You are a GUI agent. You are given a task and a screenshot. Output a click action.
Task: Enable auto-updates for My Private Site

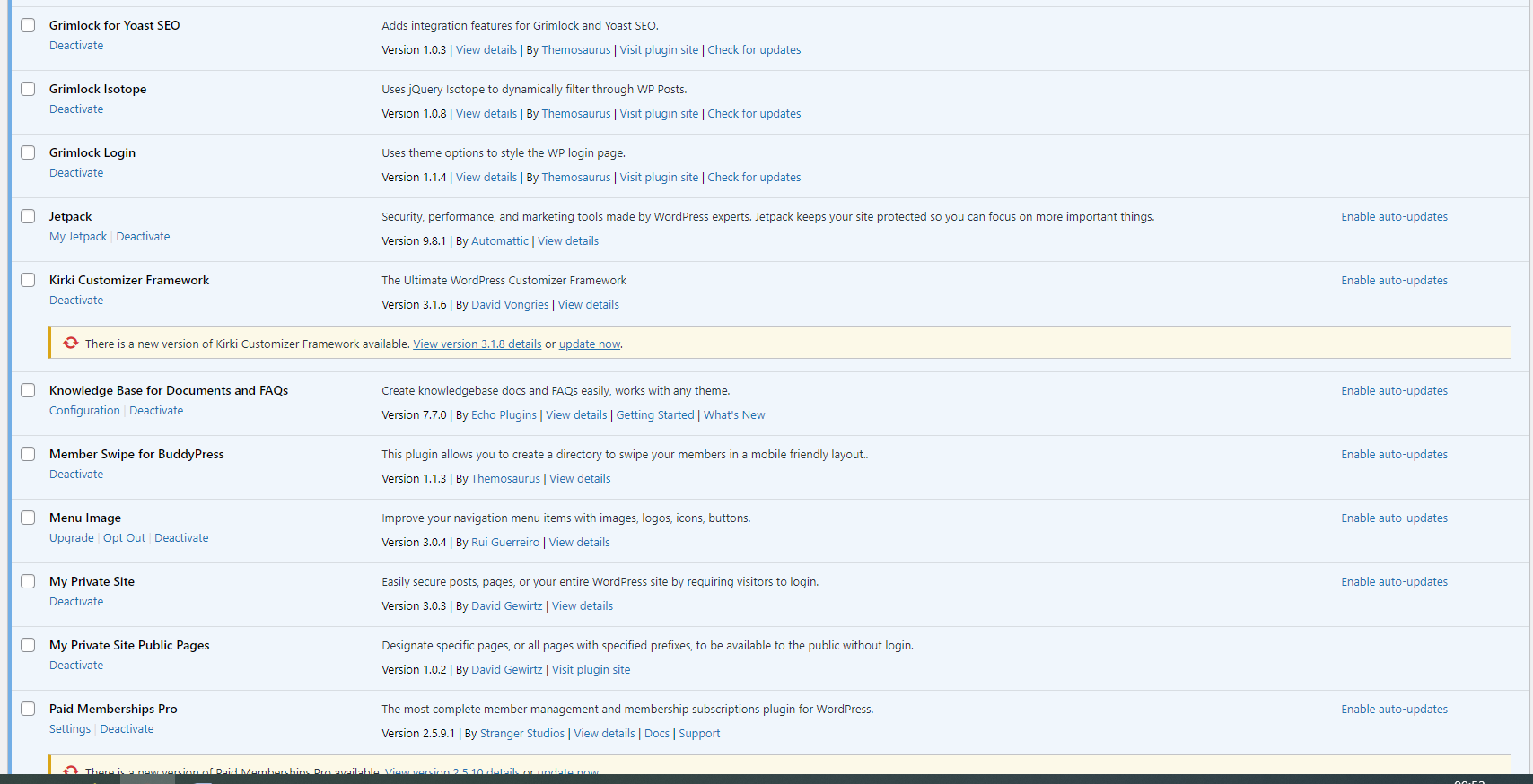click(x=1394, y=582)
